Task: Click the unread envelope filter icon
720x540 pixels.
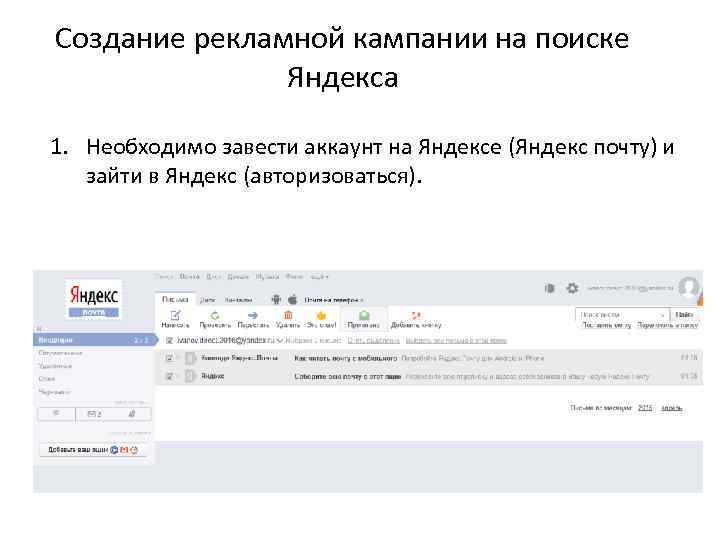Action: pos(94,414)
